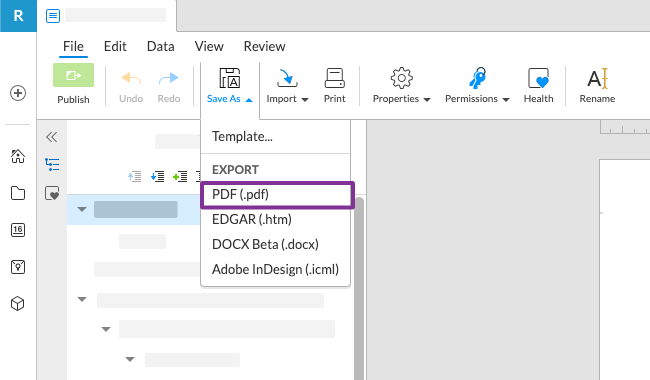650x380 pixels.
Task: Click the R logo in corner
Action: tap(18, 16)
